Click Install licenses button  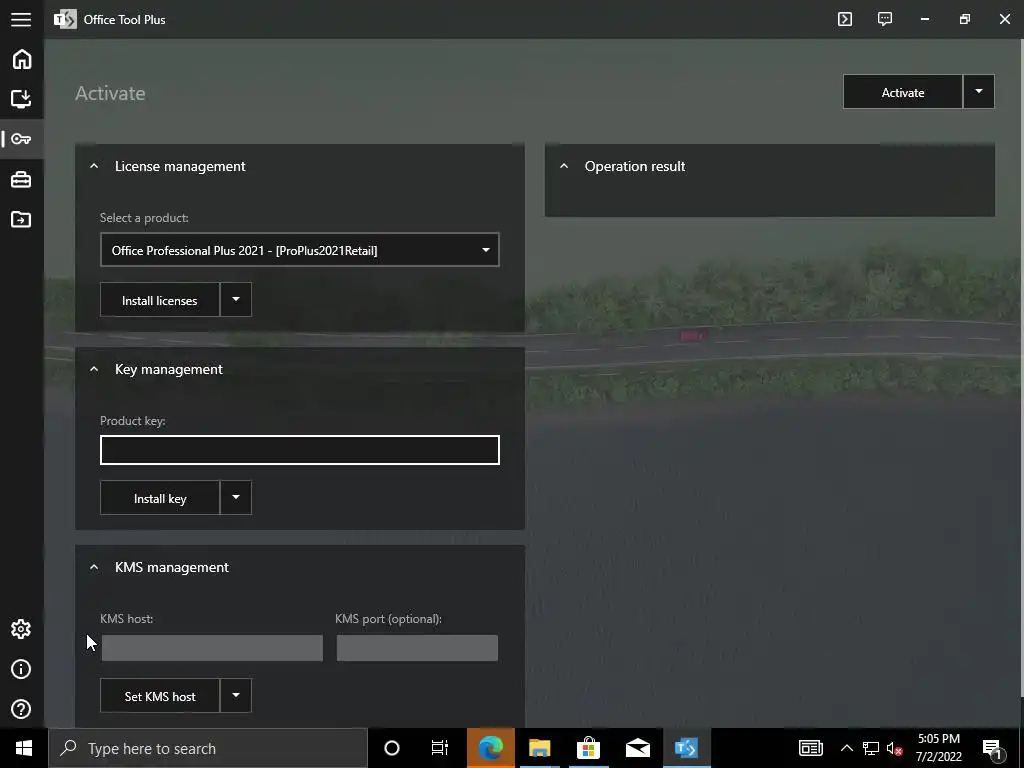point(159,300)
